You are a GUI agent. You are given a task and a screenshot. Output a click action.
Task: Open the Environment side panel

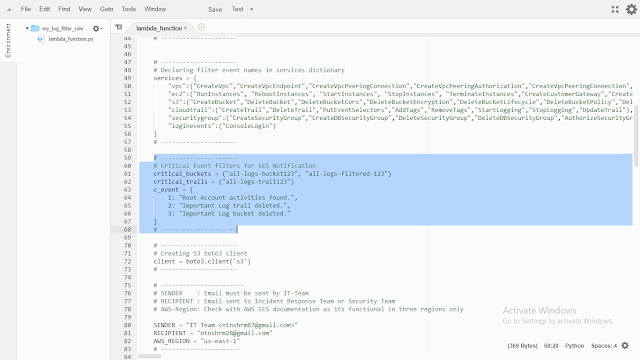point(8,40)
